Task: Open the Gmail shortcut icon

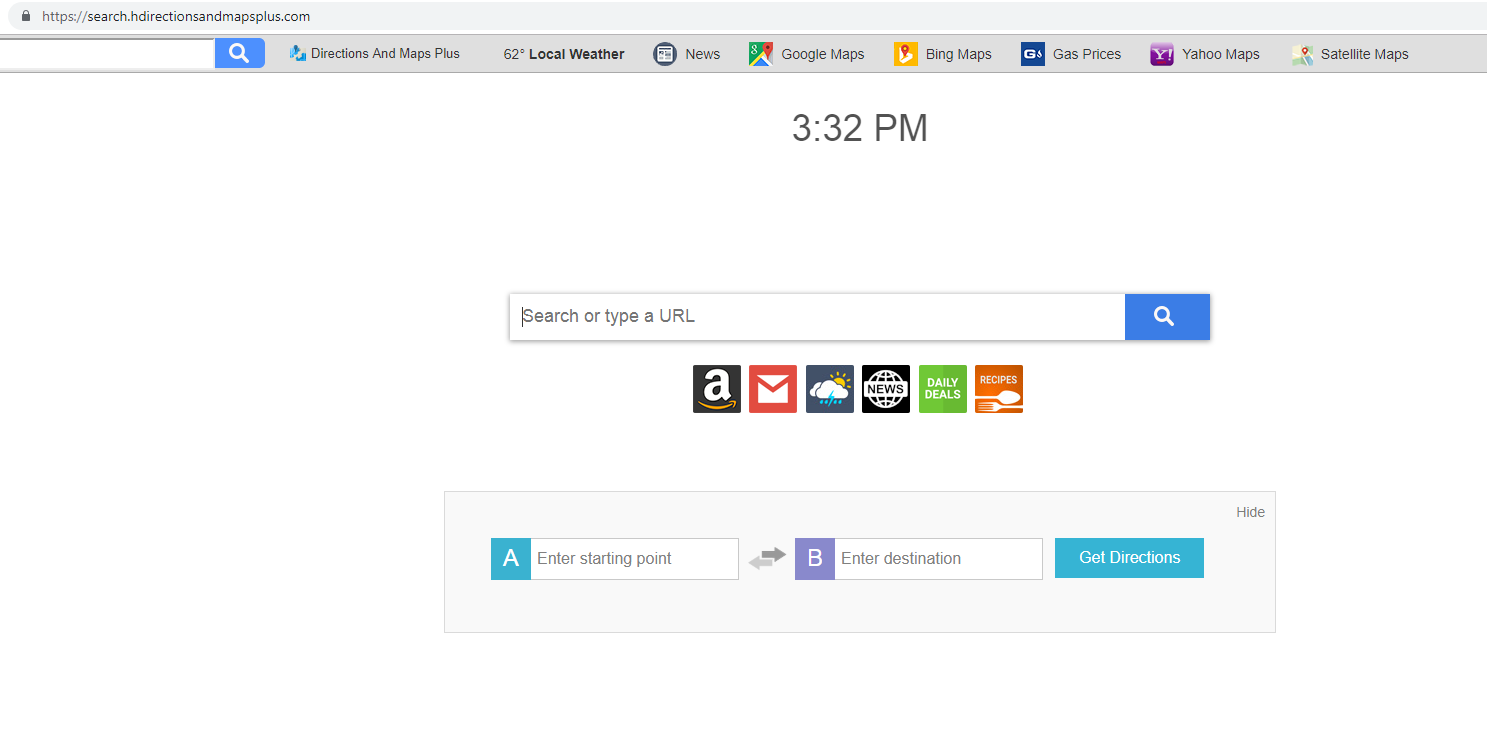Action: coord(773,389)
